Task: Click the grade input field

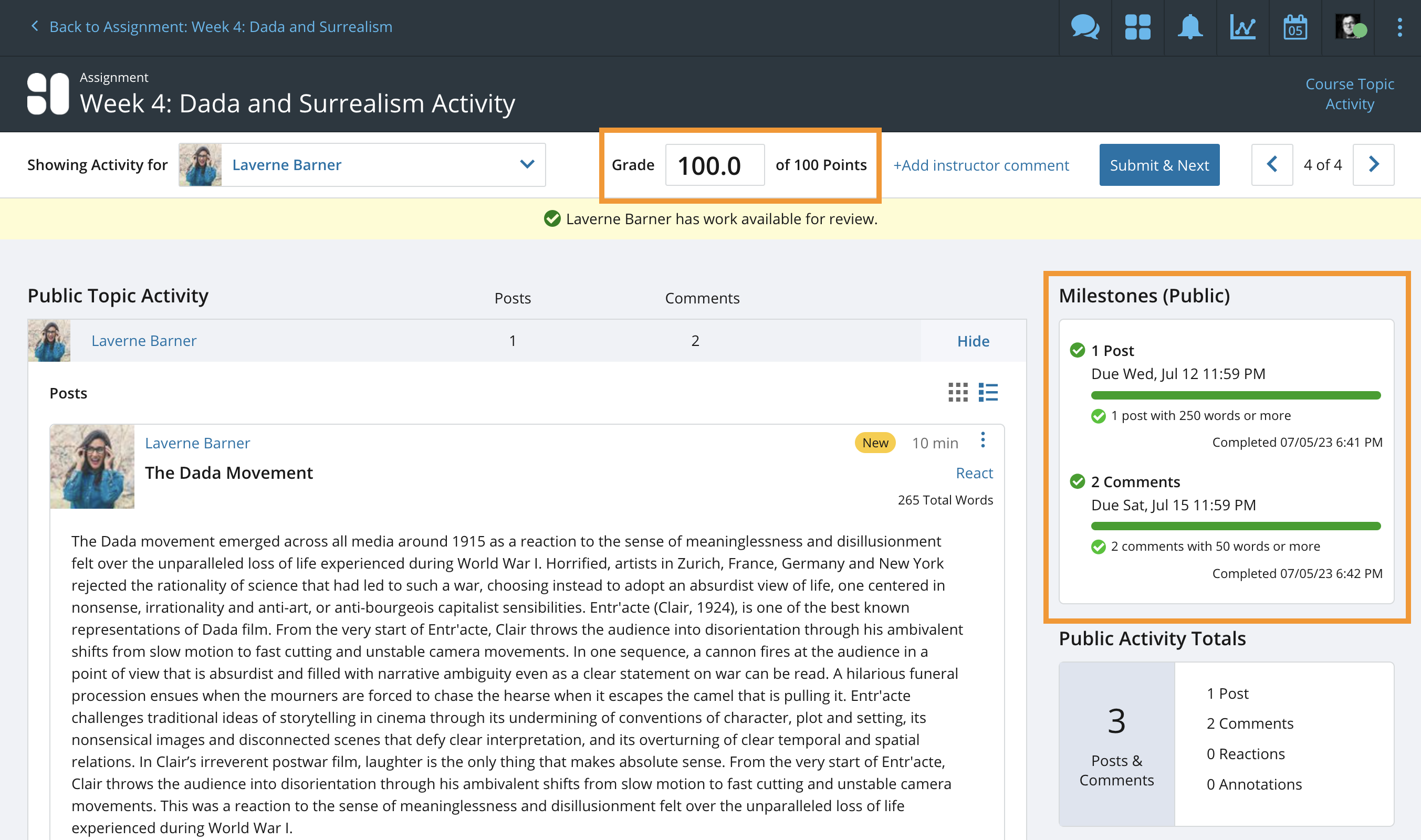Action: [x=715, y=165]
